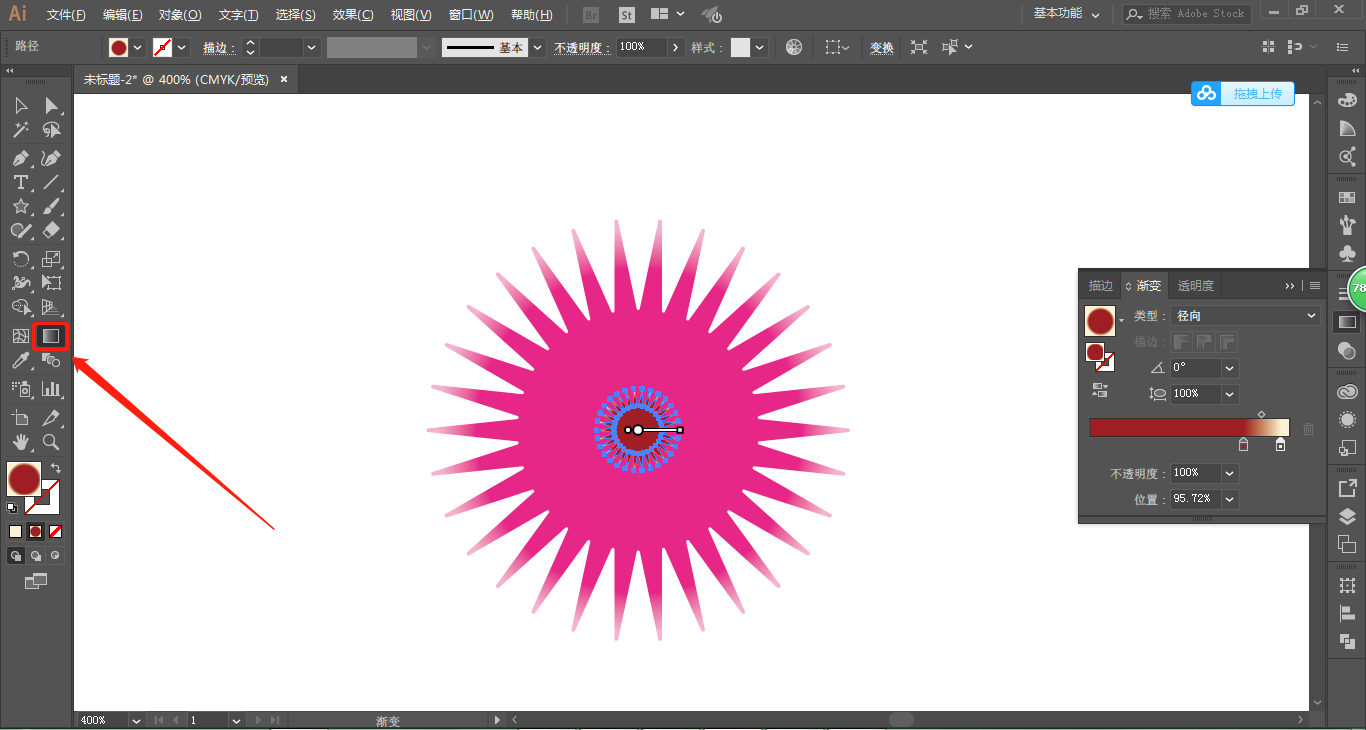1366x730 pixels.
Task: Set paint mode to None
Action: point(56,531)
